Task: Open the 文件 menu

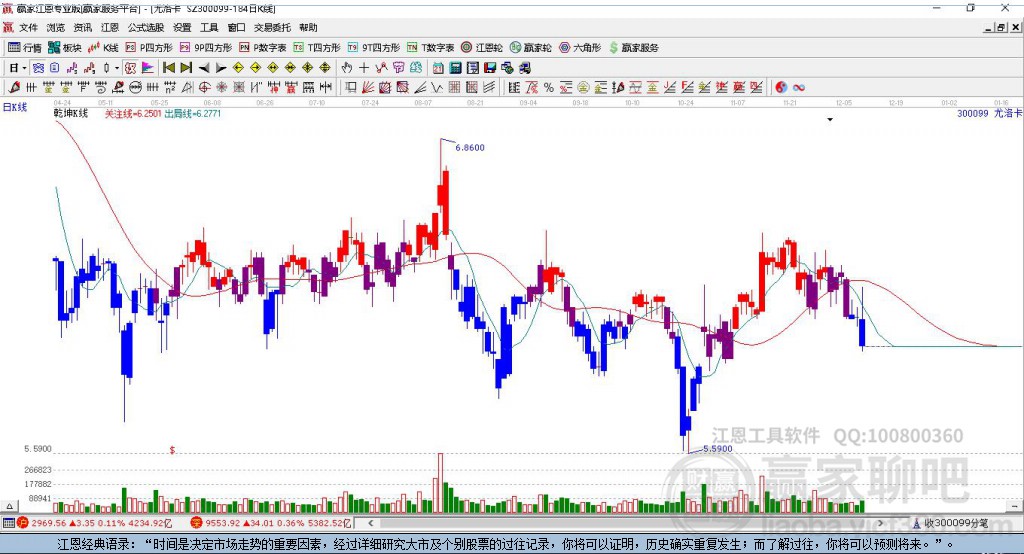Action: 29,27
